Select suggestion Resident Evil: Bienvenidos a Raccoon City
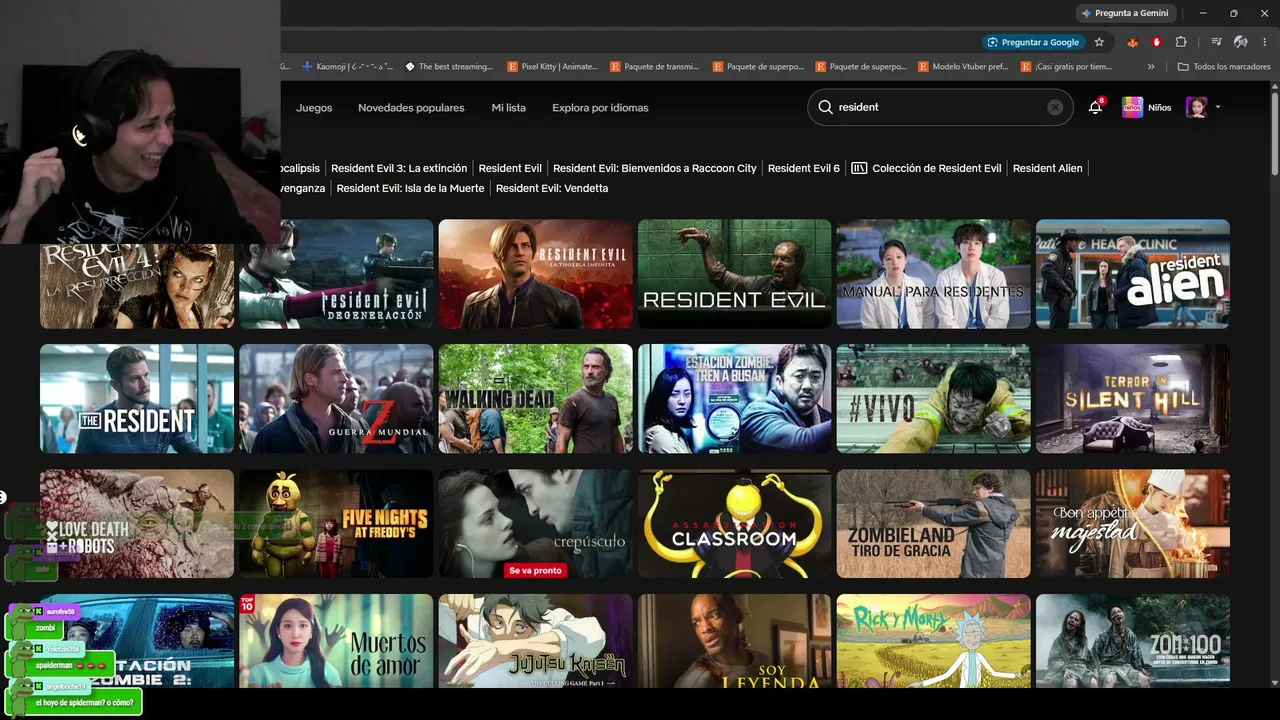Image resolution: width=1280 pixels, height=720 pixels. pos(655,168)
